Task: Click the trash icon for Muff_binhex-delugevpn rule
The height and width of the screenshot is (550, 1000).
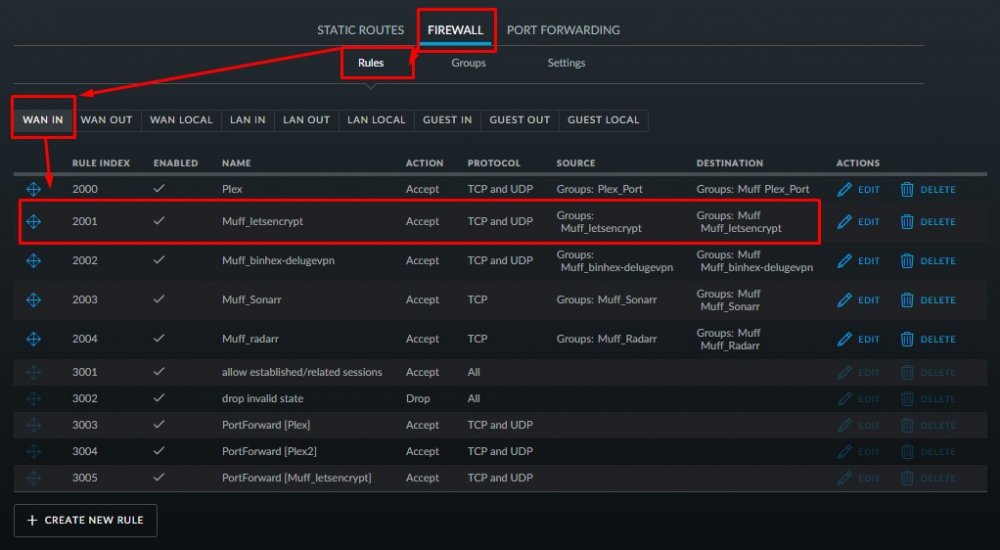Action: (x=907, y=260)
